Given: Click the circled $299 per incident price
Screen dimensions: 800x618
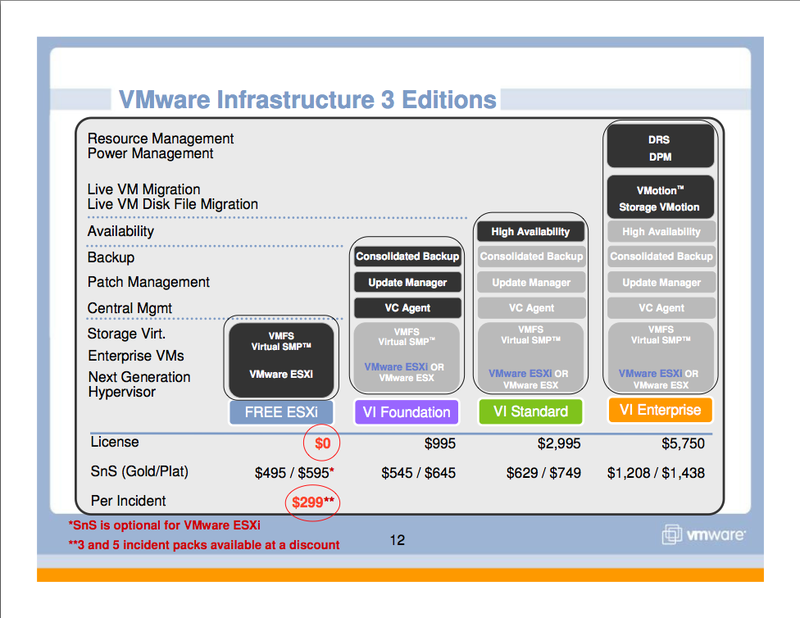Looking at the screenshot, I should click(x=314, y=502).
